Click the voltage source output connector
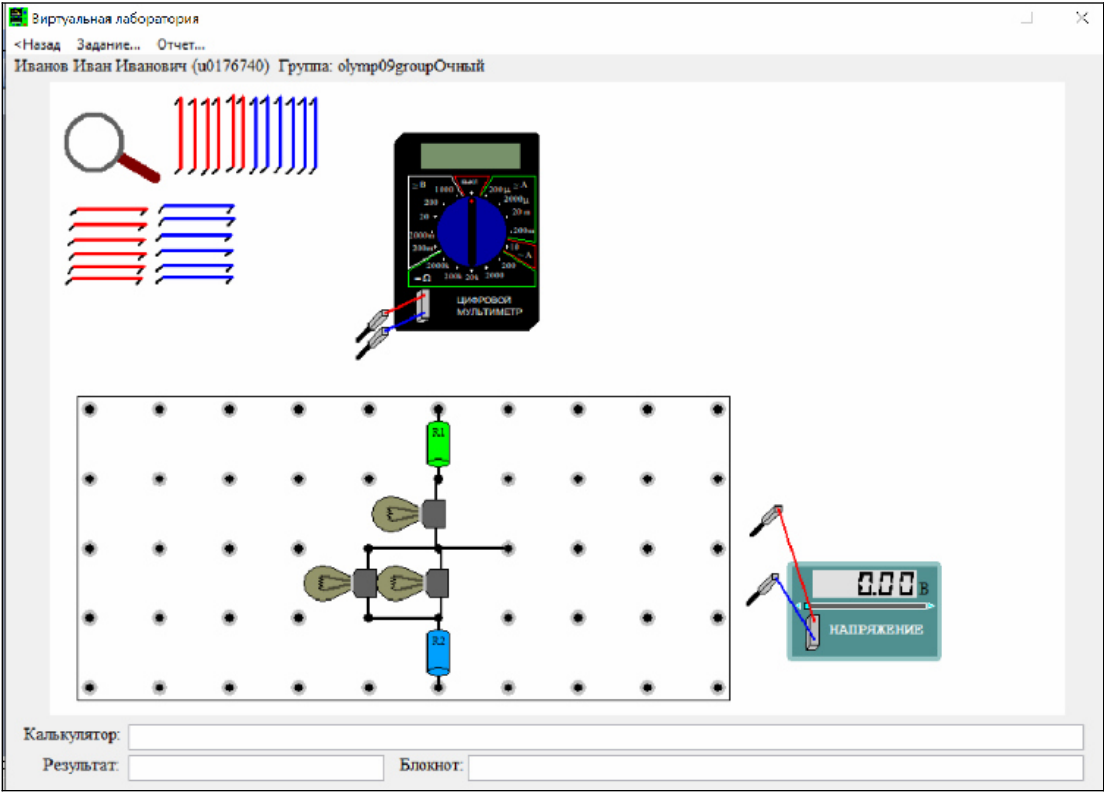1104x792 pixels. click(812, 631)
